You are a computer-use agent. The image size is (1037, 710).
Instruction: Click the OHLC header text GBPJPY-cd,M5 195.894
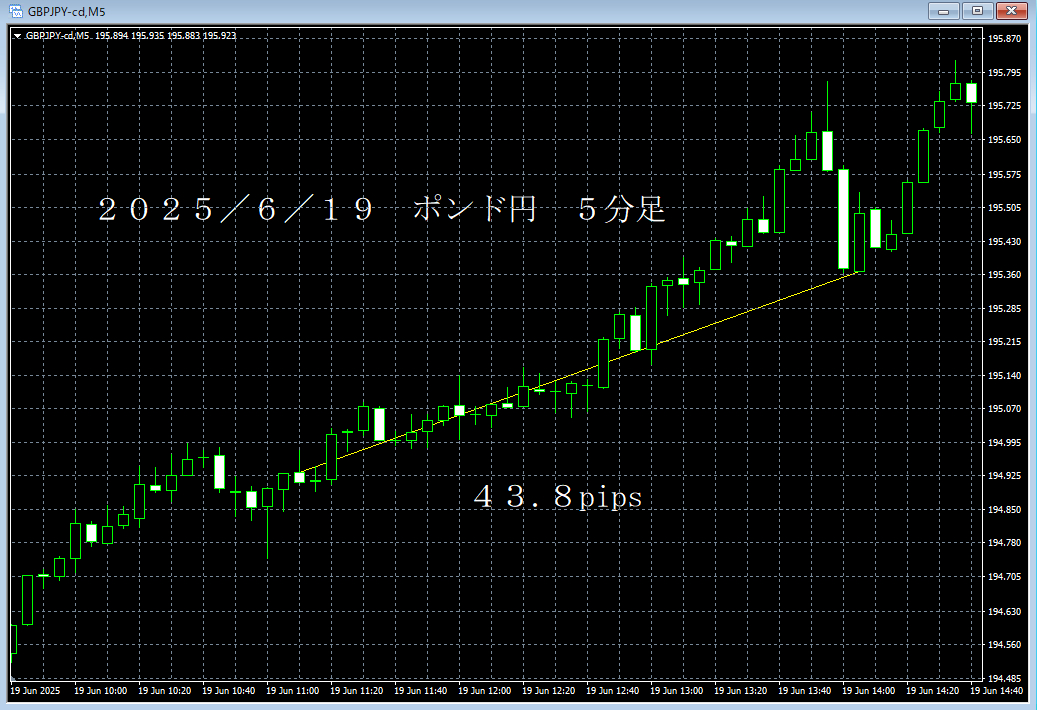click(x=77, y=36)
